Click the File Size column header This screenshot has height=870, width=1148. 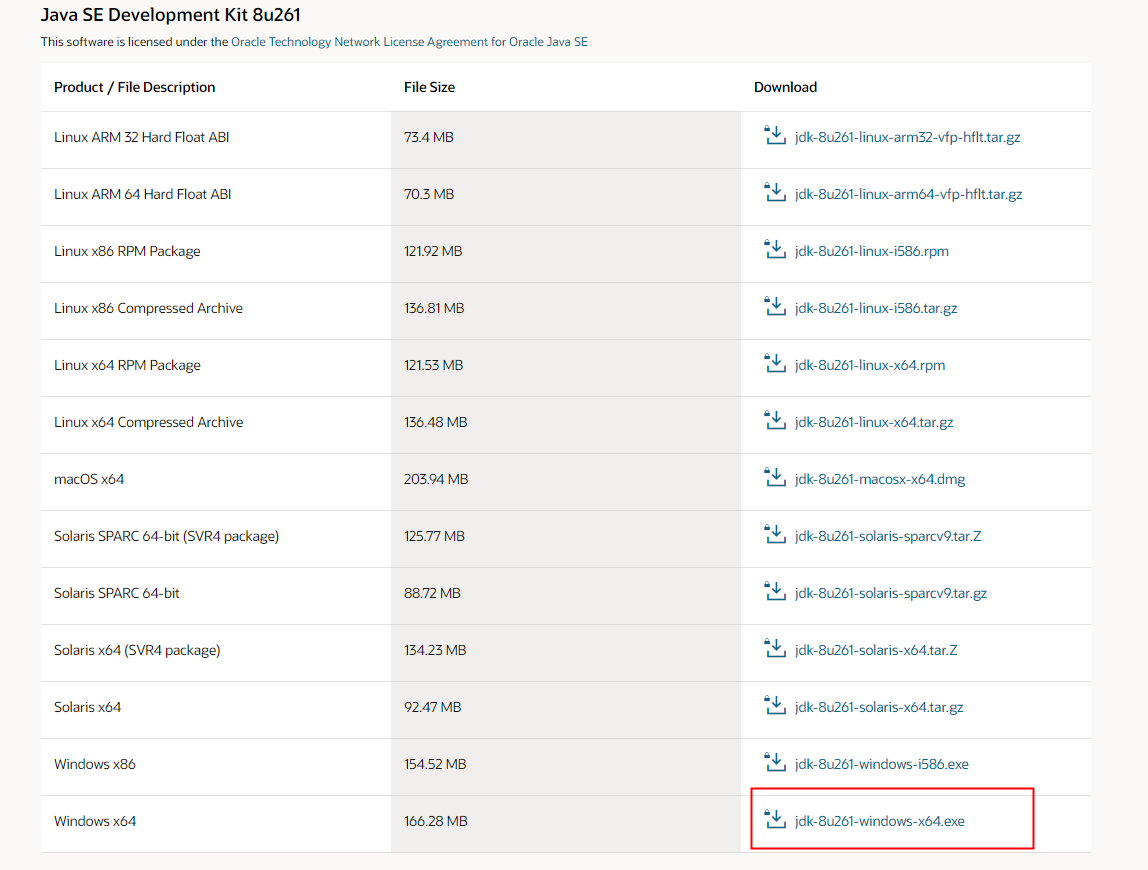[429, 87]
